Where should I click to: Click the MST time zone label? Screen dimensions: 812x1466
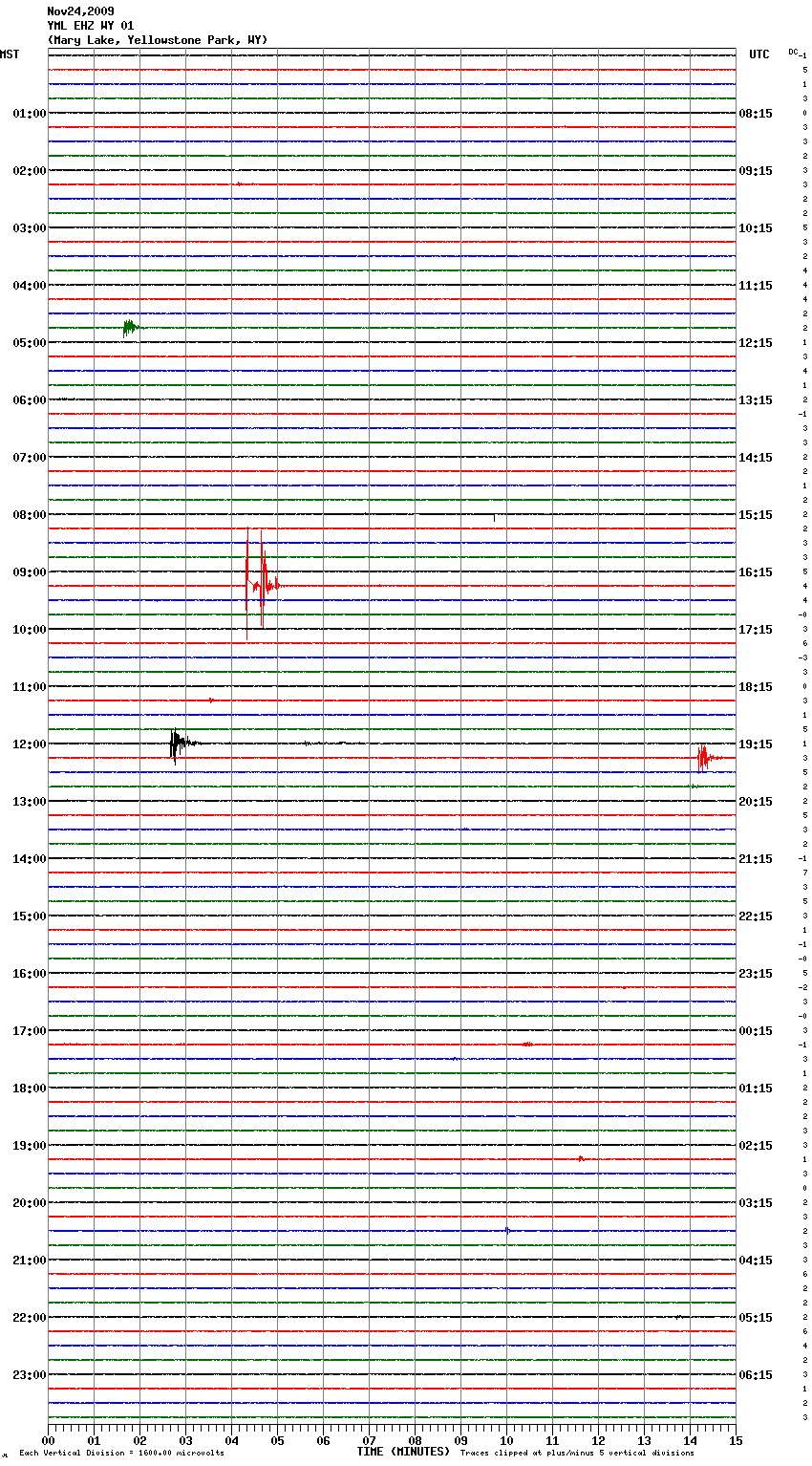click(x=10, y=54)
